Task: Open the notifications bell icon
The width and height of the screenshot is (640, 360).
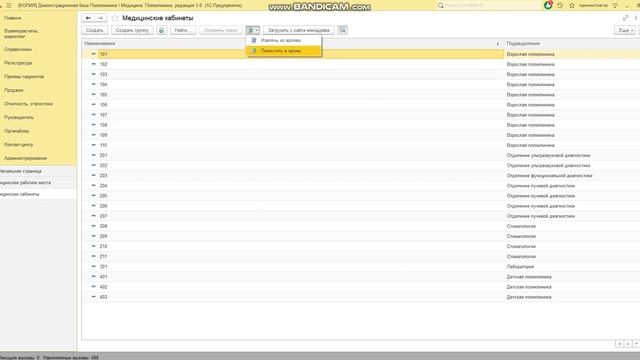Action: [x=548, y=5]
